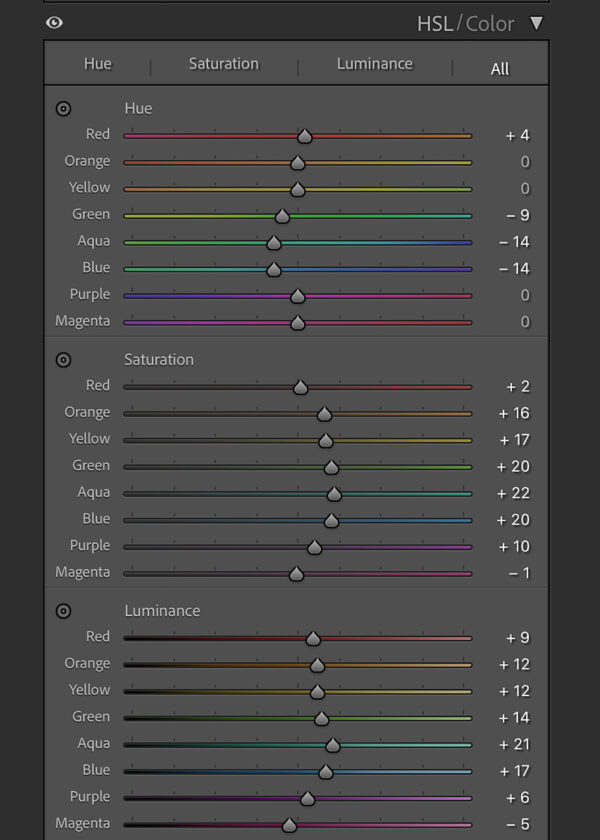The height and width of the screenshot is (840, 600).
Task: Select the Hue targeted adjustment tool
Action: [63, 109]
